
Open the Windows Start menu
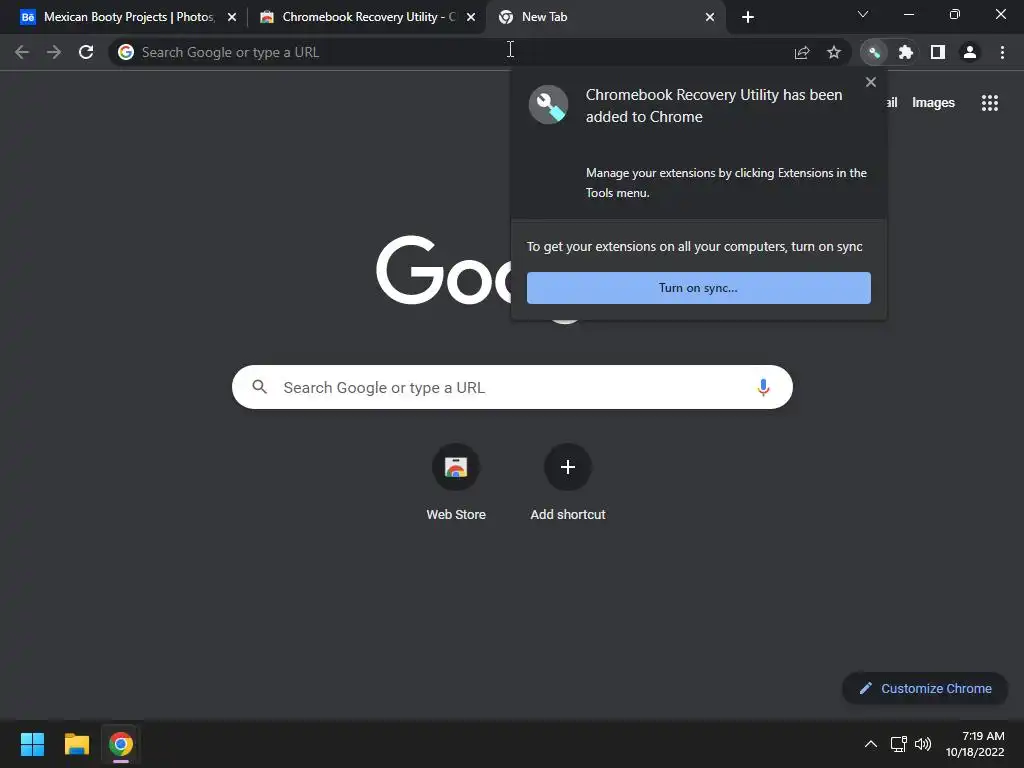coord(32,744)
